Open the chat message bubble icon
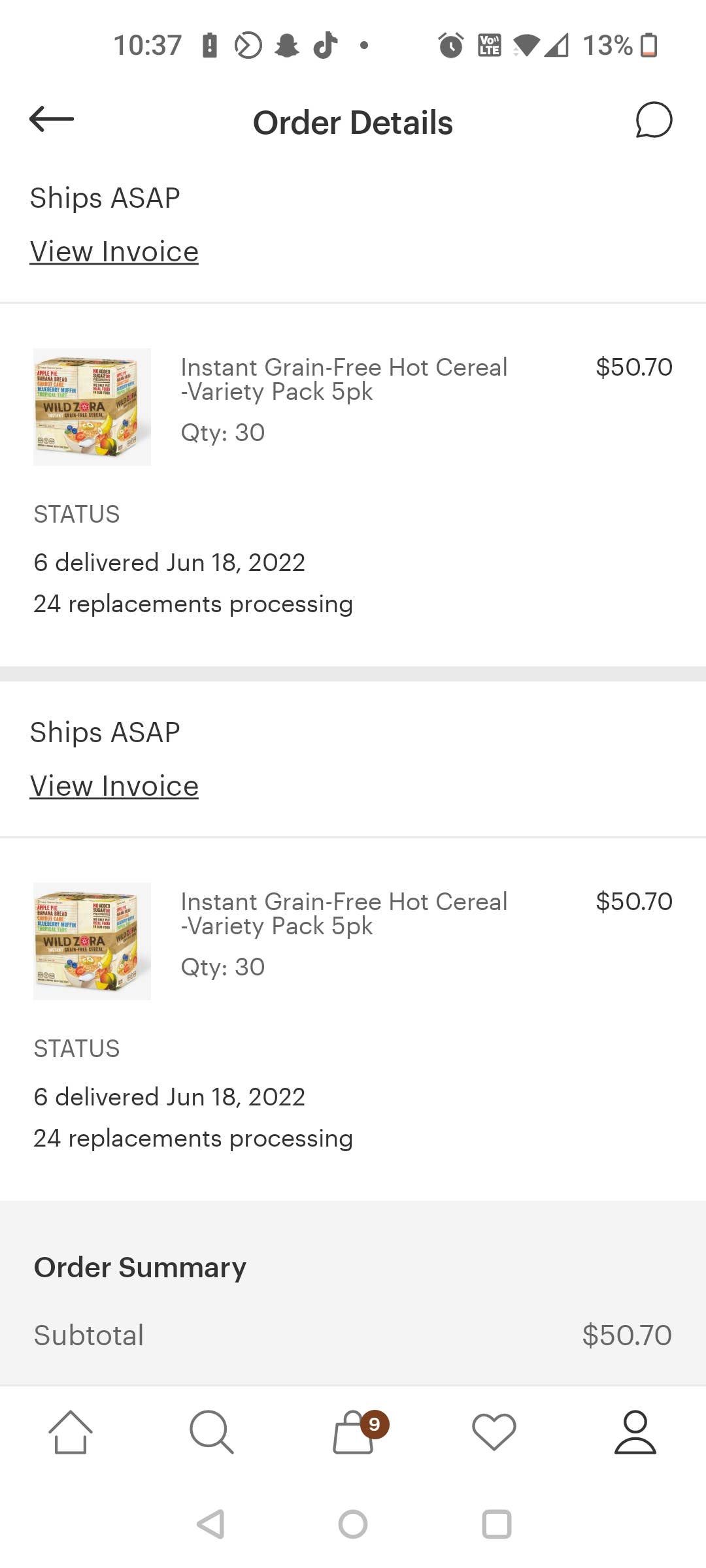This screenshot has width=706, height=1568. [654, 120]
